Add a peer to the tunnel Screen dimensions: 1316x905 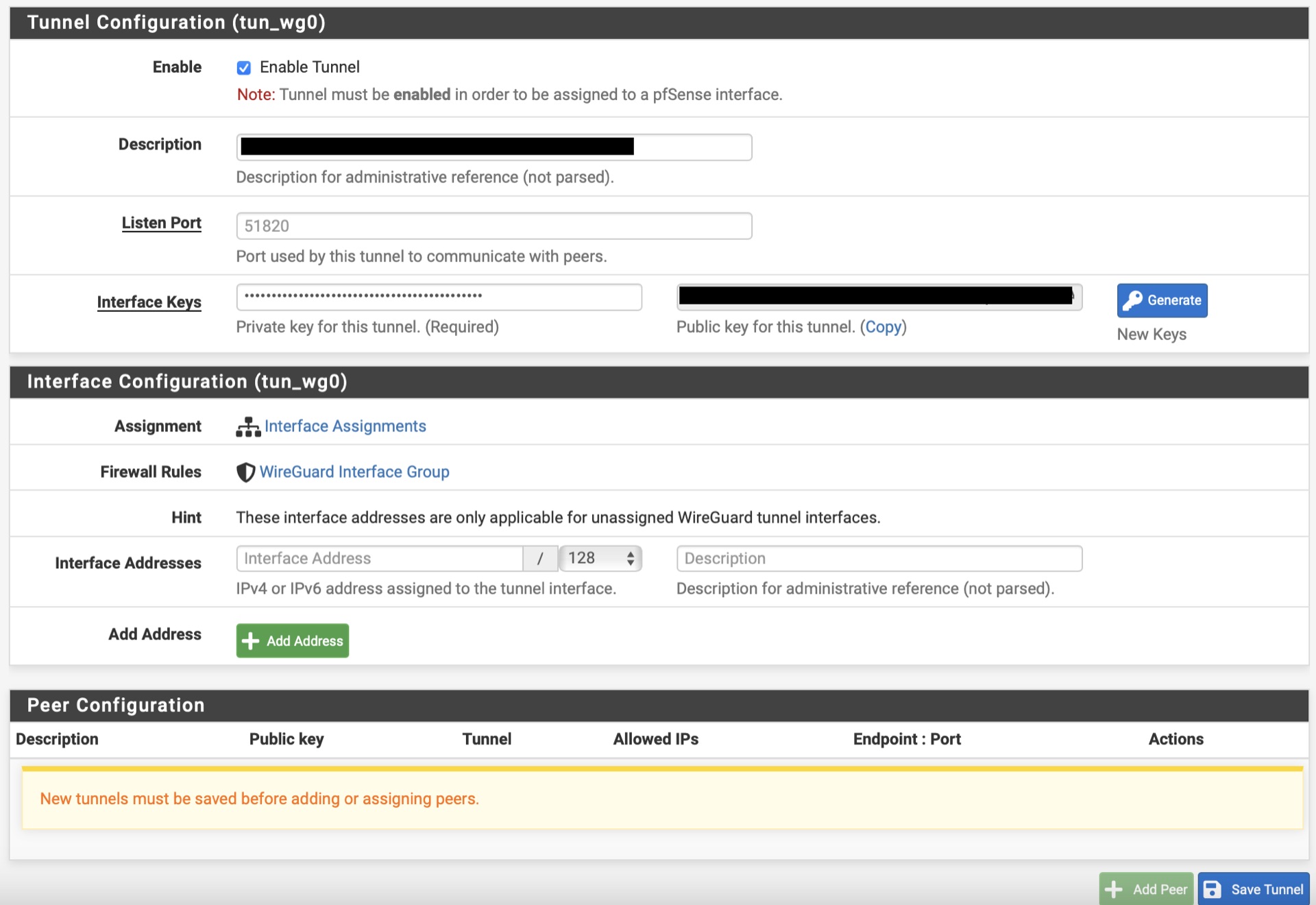(1145, 889)
